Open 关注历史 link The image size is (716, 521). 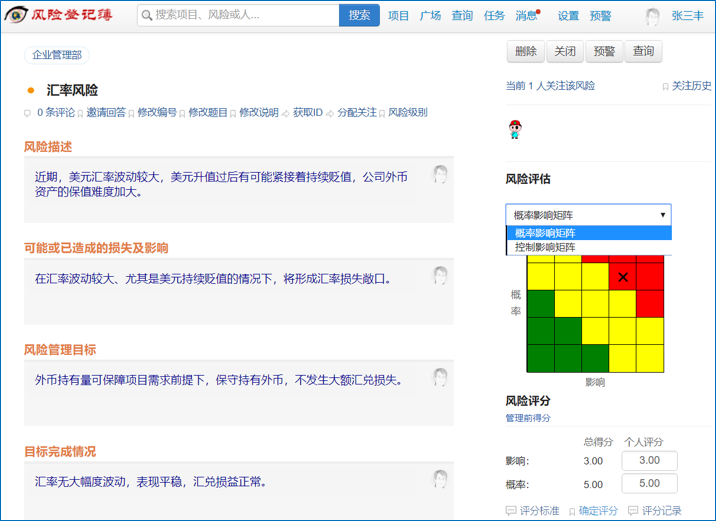[691, 86]
